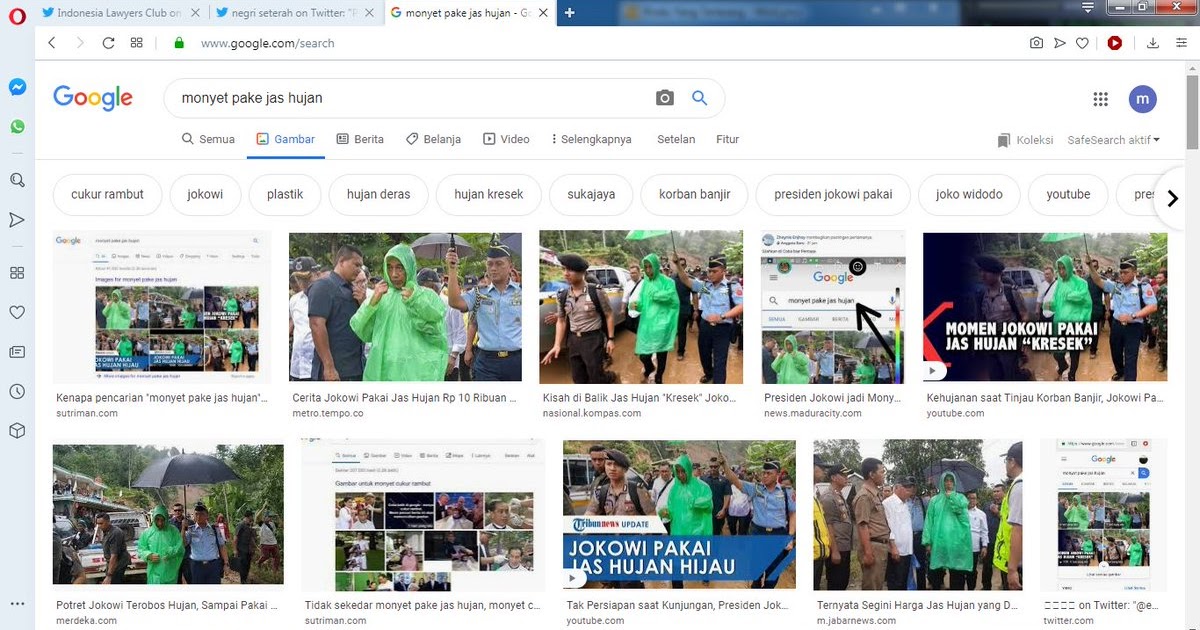Screen dimensions: 1200x630
Task: Click the start page grid icon near address bar
Action: tap(137, 43)
